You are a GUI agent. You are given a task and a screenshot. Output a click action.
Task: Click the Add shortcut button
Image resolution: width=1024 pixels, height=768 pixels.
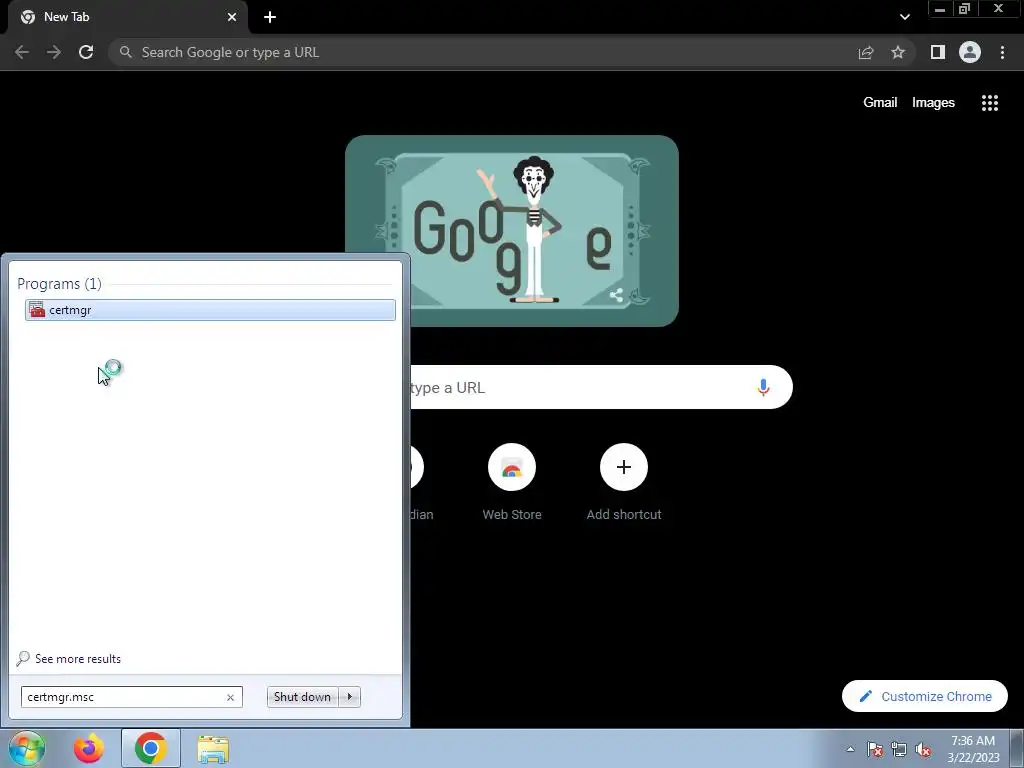click(x=624, y=483)
